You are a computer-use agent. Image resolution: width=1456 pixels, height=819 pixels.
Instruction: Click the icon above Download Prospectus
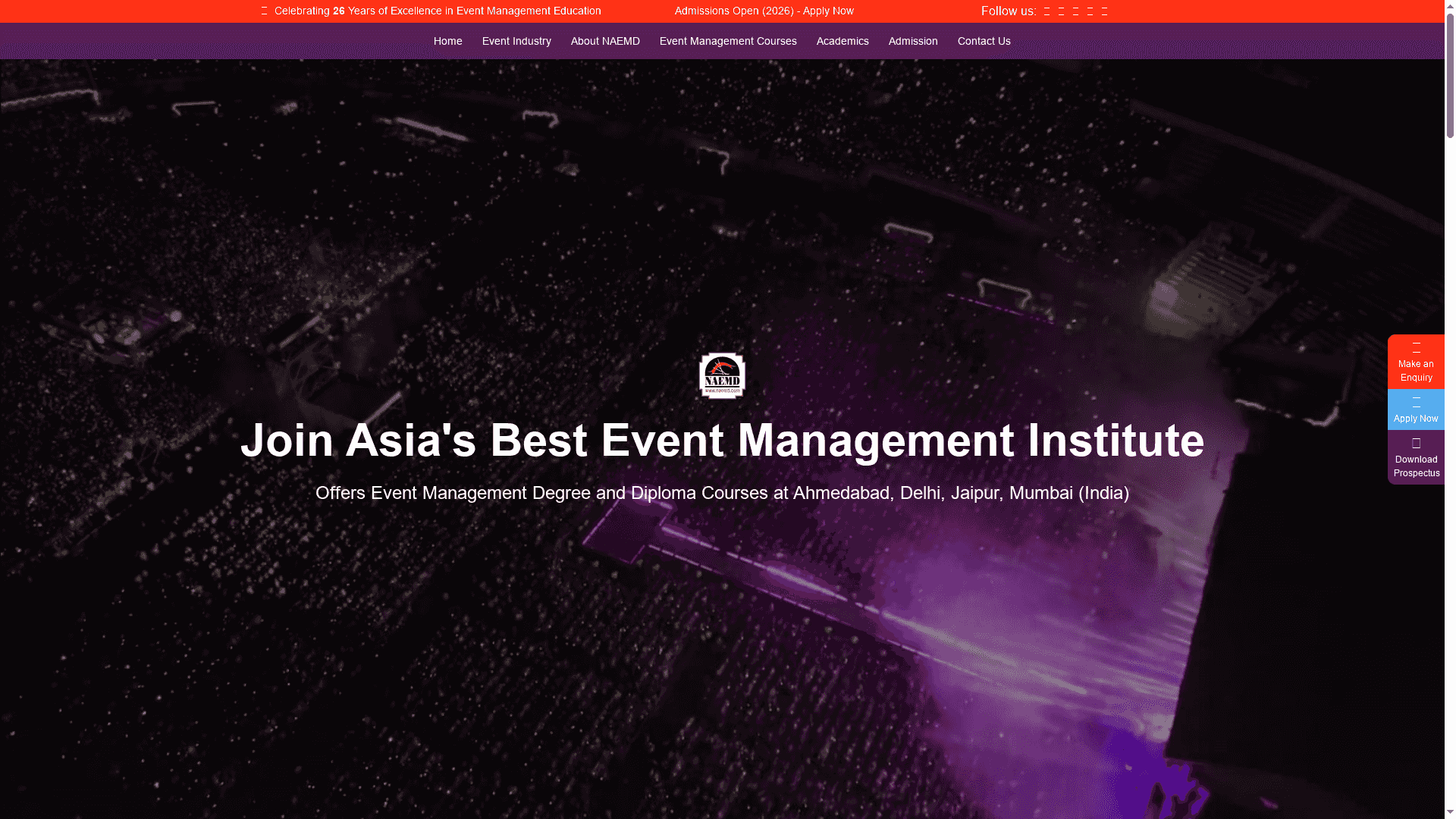coord(1416,443)
